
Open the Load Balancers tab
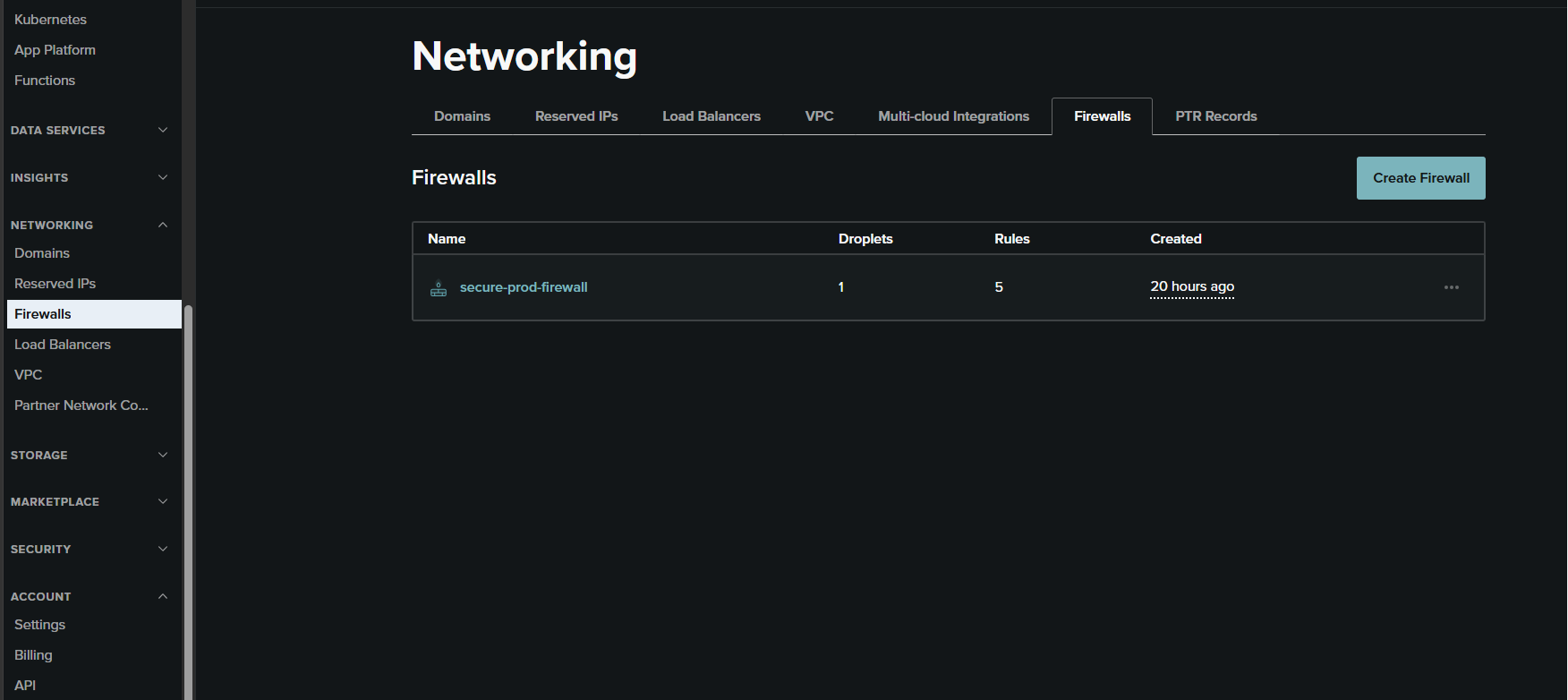[x=712, y=116]
